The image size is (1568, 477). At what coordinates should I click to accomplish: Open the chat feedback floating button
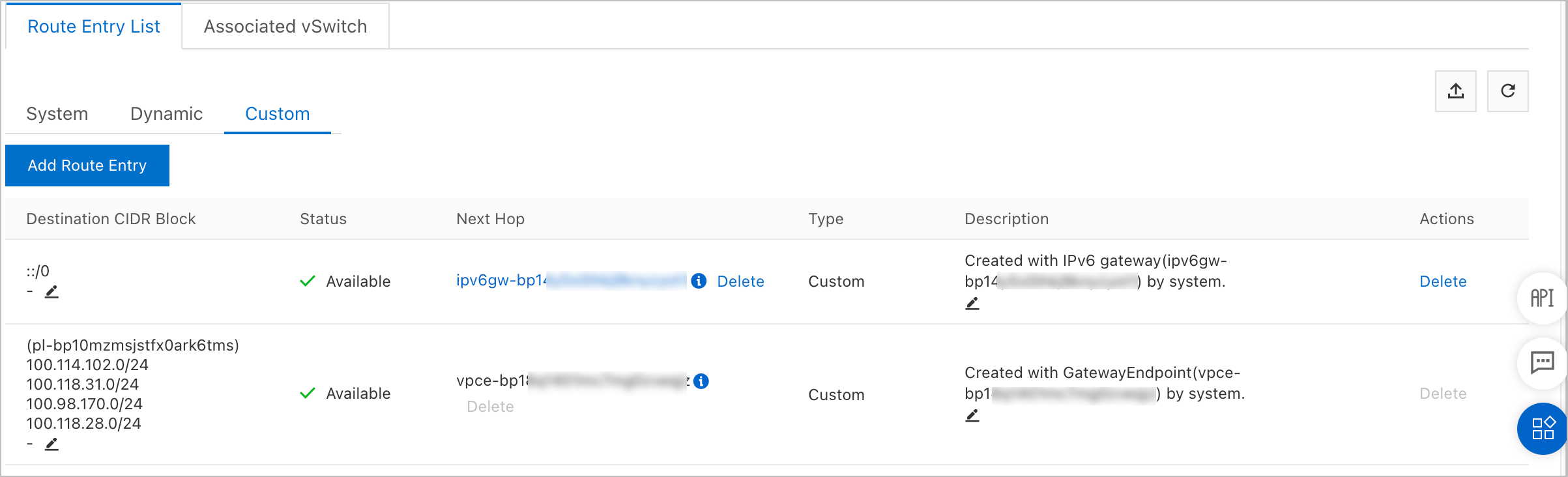click(x=1542, y=362)
